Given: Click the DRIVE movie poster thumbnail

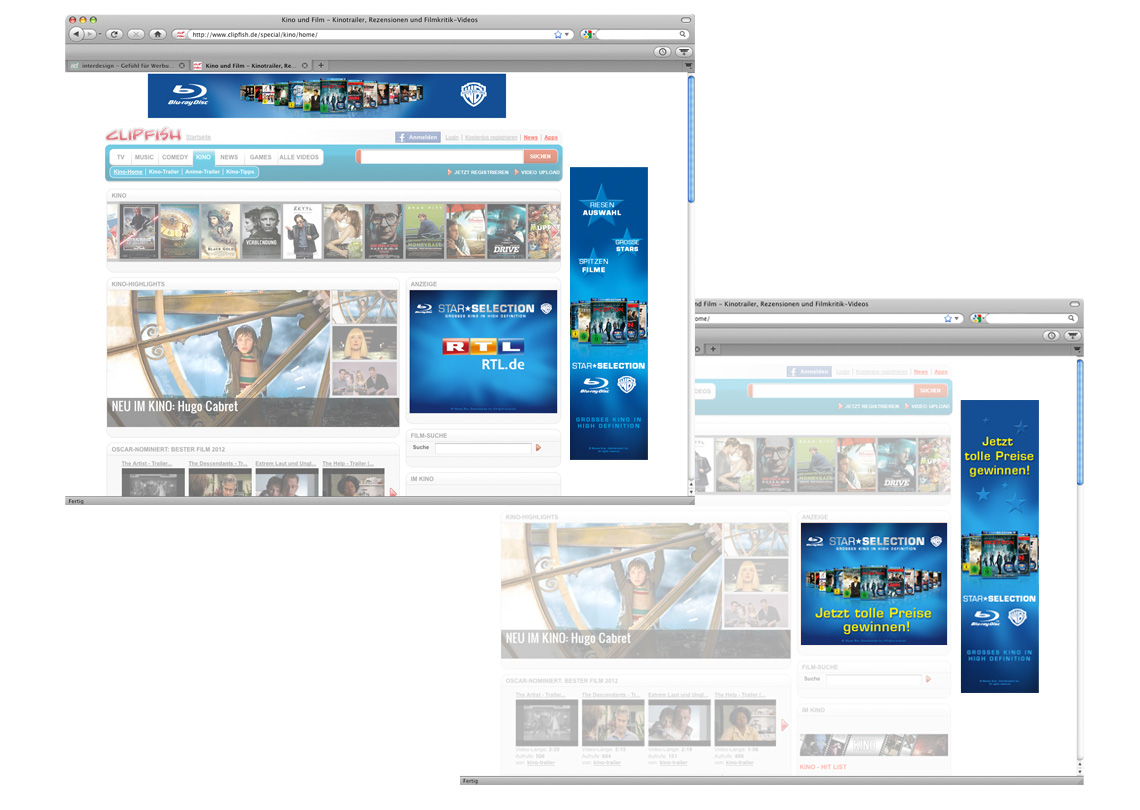Looking at the screenshot, I should point(506,231).
